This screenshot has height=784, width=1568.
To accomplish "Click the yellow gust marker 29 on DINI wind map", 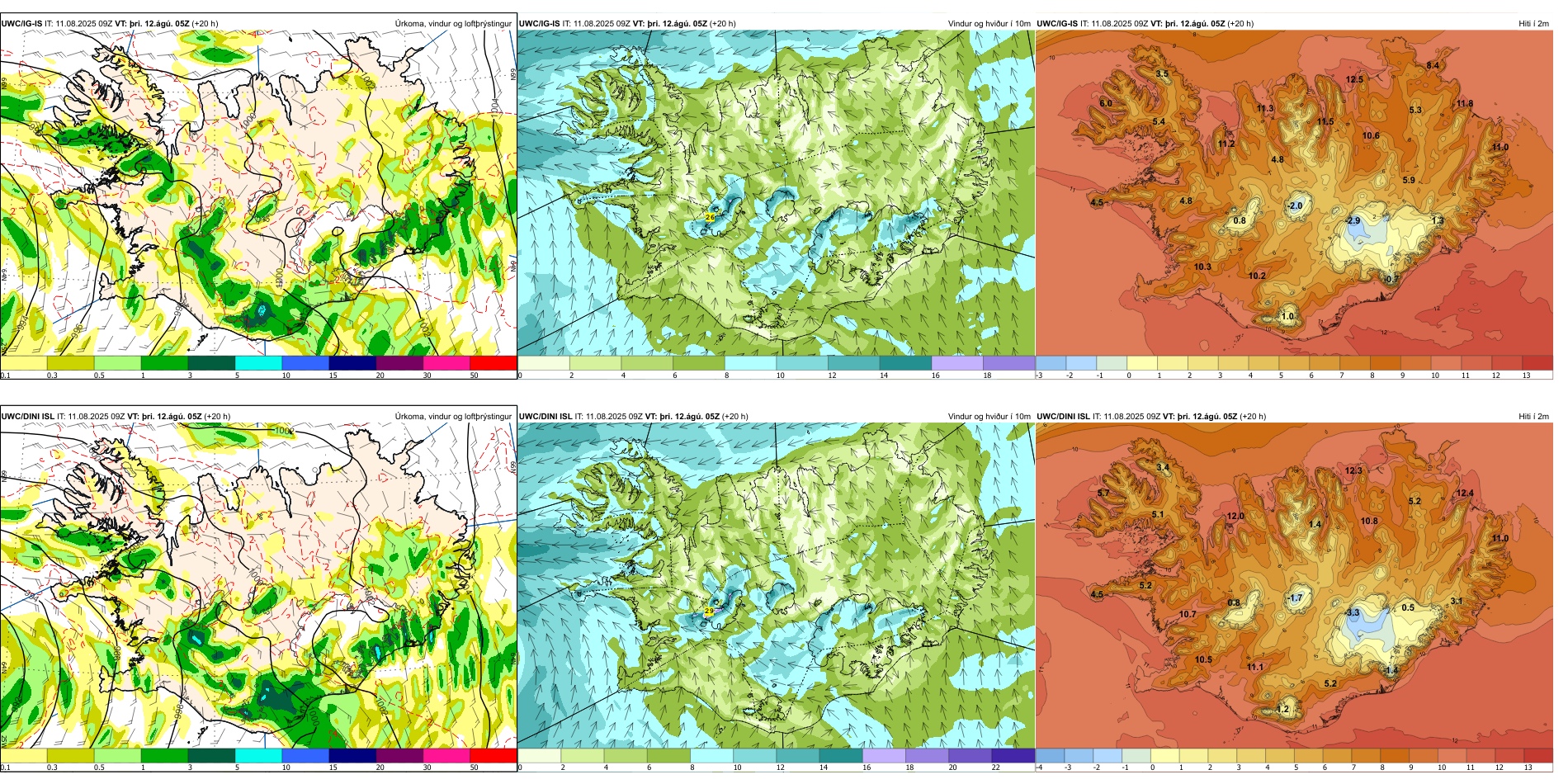I will pos(709,611).
